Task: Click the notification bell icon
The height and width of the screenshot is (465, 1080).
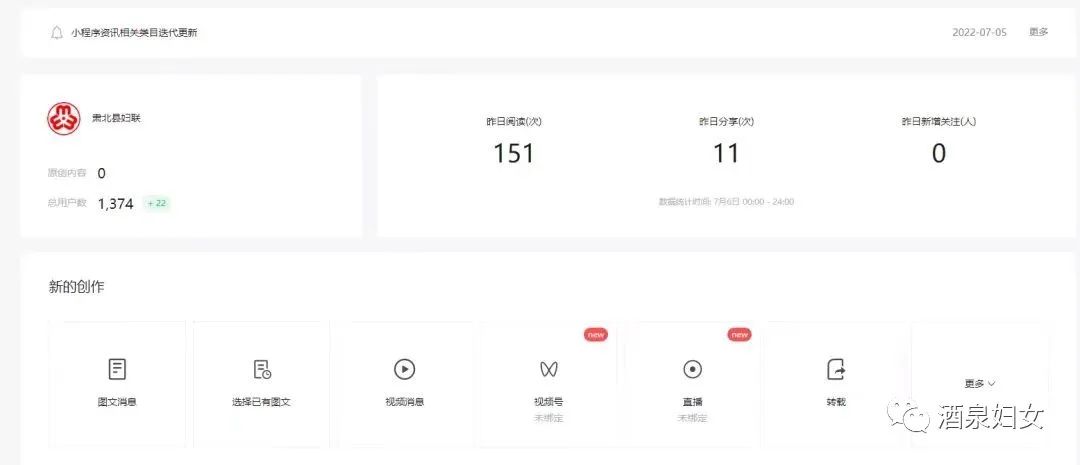Action: coord(56,32)
